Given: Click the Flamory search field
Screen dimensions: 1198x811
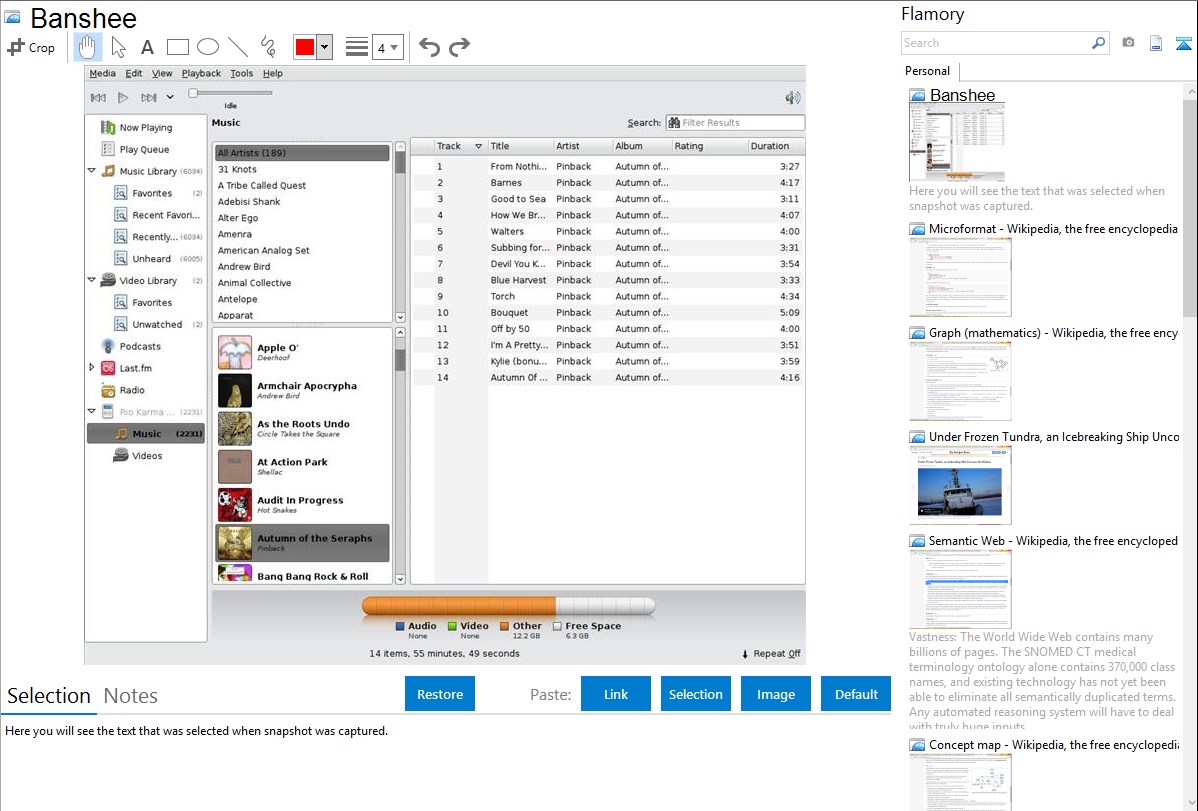Looking at the screenshot, I should coord(995,43).
